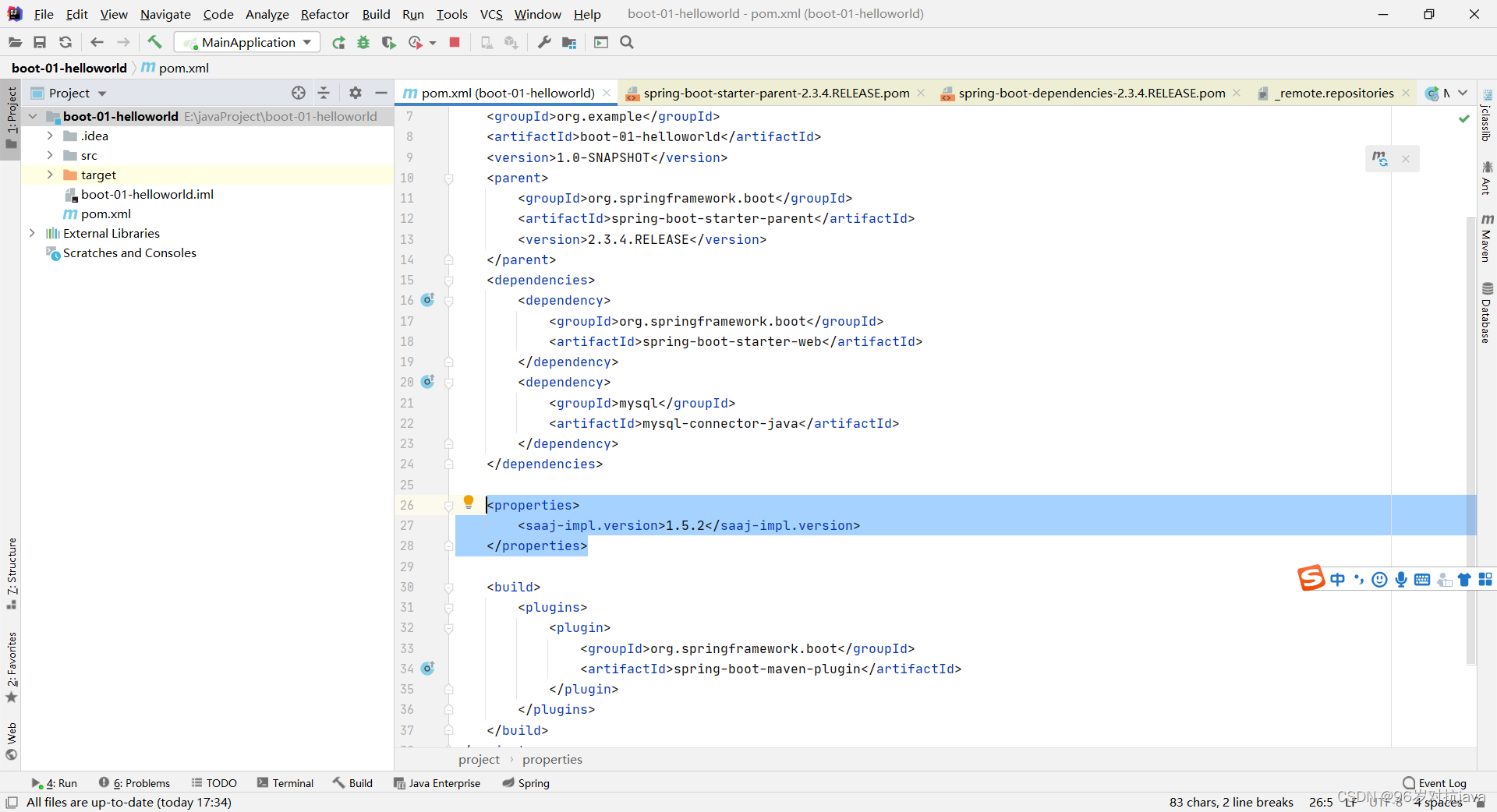Switch to spring-boot-dependencies-2.3.4.RELEASE.pom tab

(x=1092, y=93)
